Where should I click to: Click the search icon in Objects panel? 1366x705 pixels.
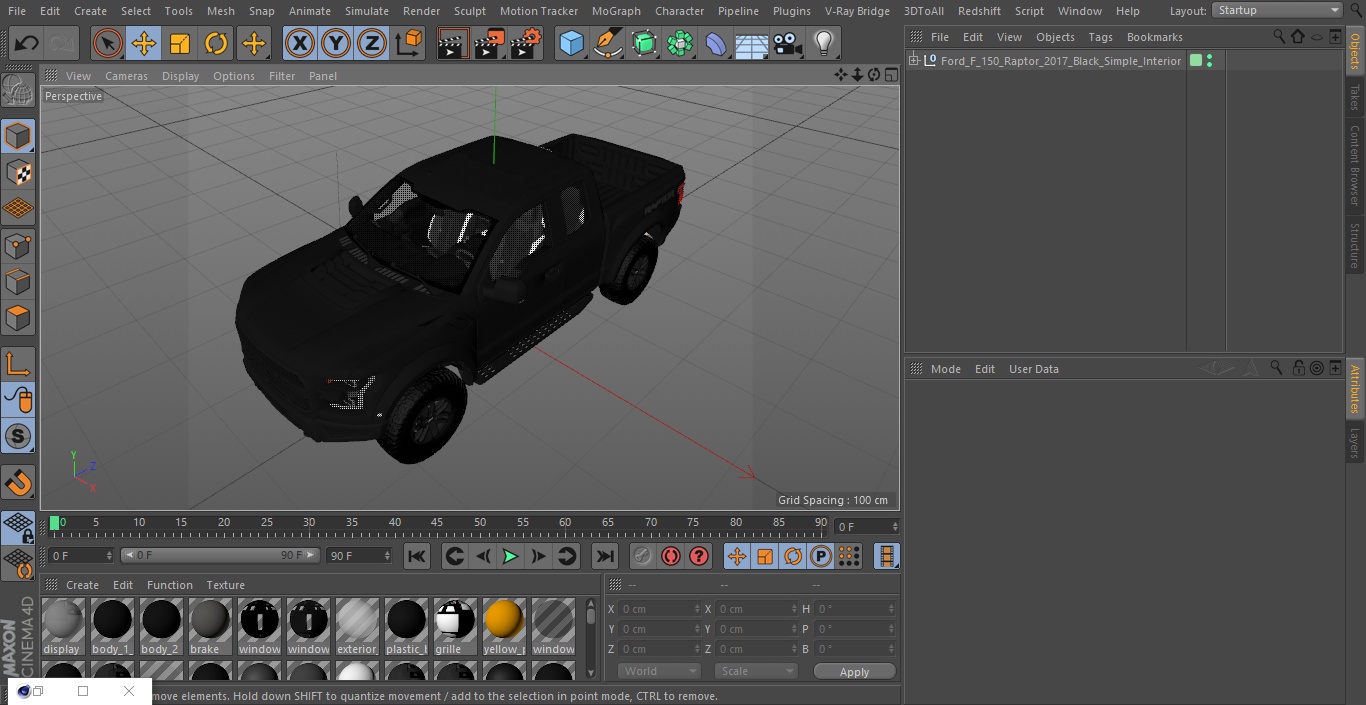(1279, 36)
